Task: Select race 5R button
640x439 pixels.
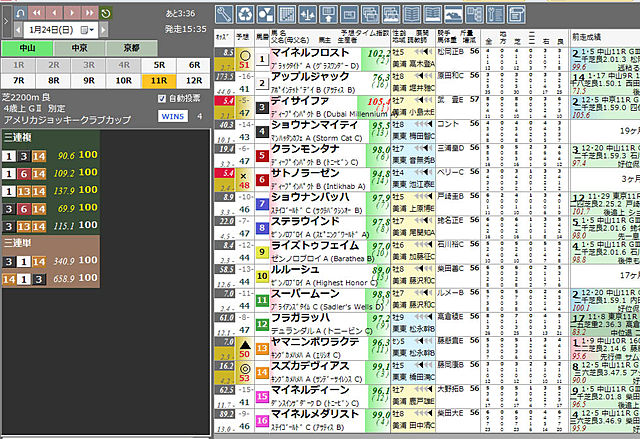Action: tap(158, 63)
